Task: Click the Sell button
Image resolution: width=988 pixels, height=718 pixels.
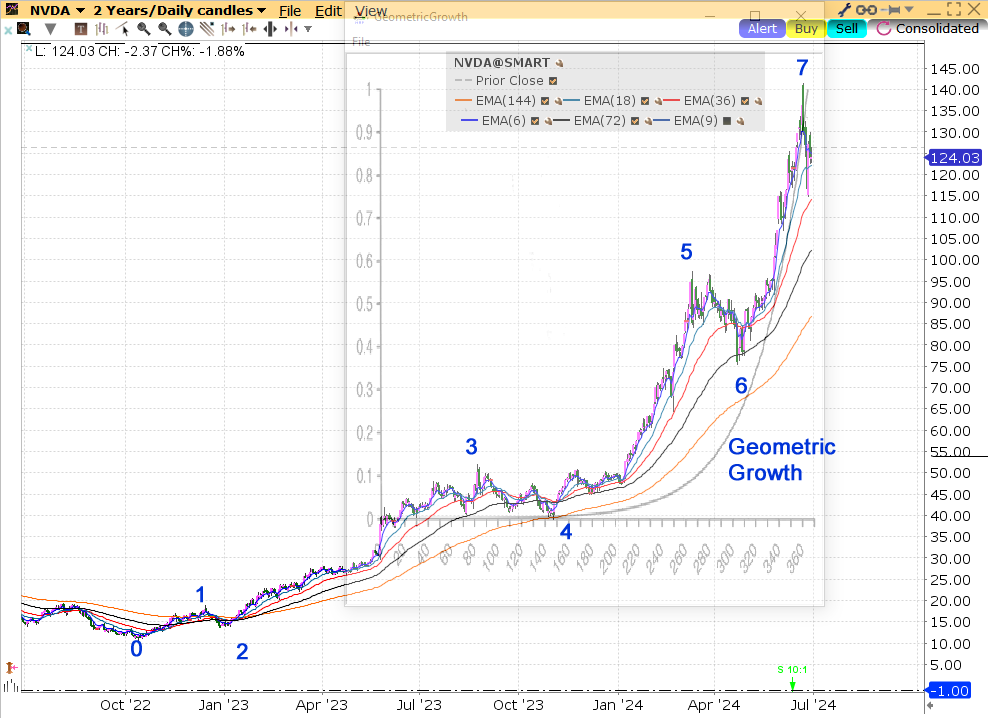Action: click(x=847, y=28)
